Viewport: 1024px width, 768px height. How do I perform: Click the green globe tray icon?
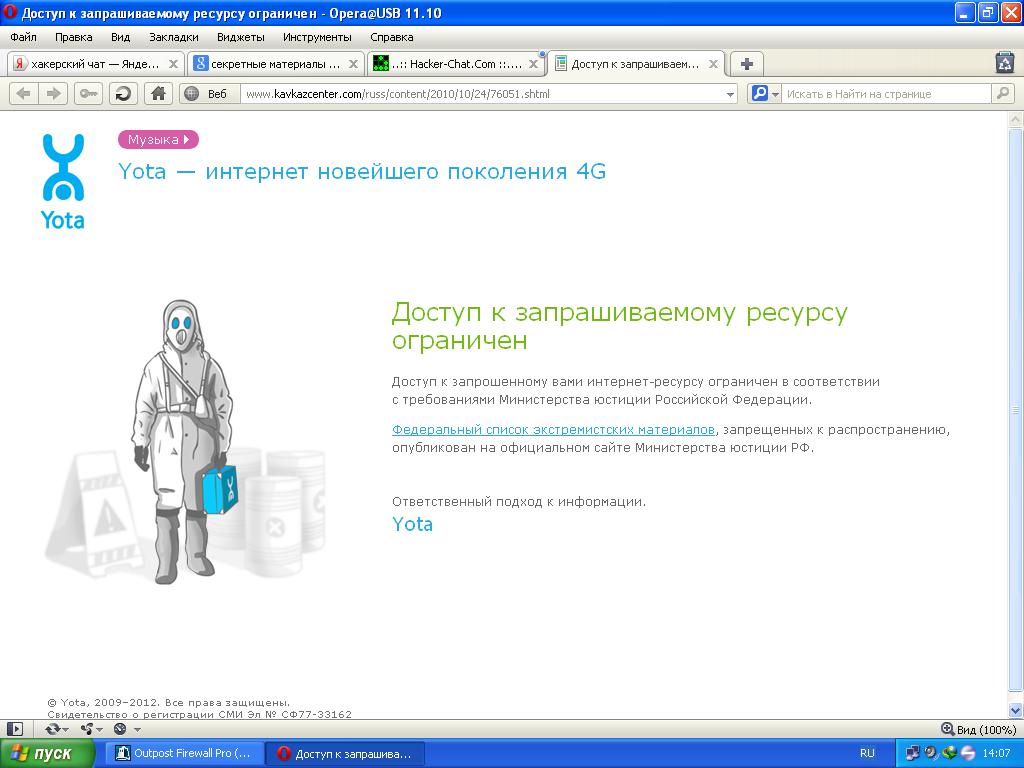click(949, 753)
